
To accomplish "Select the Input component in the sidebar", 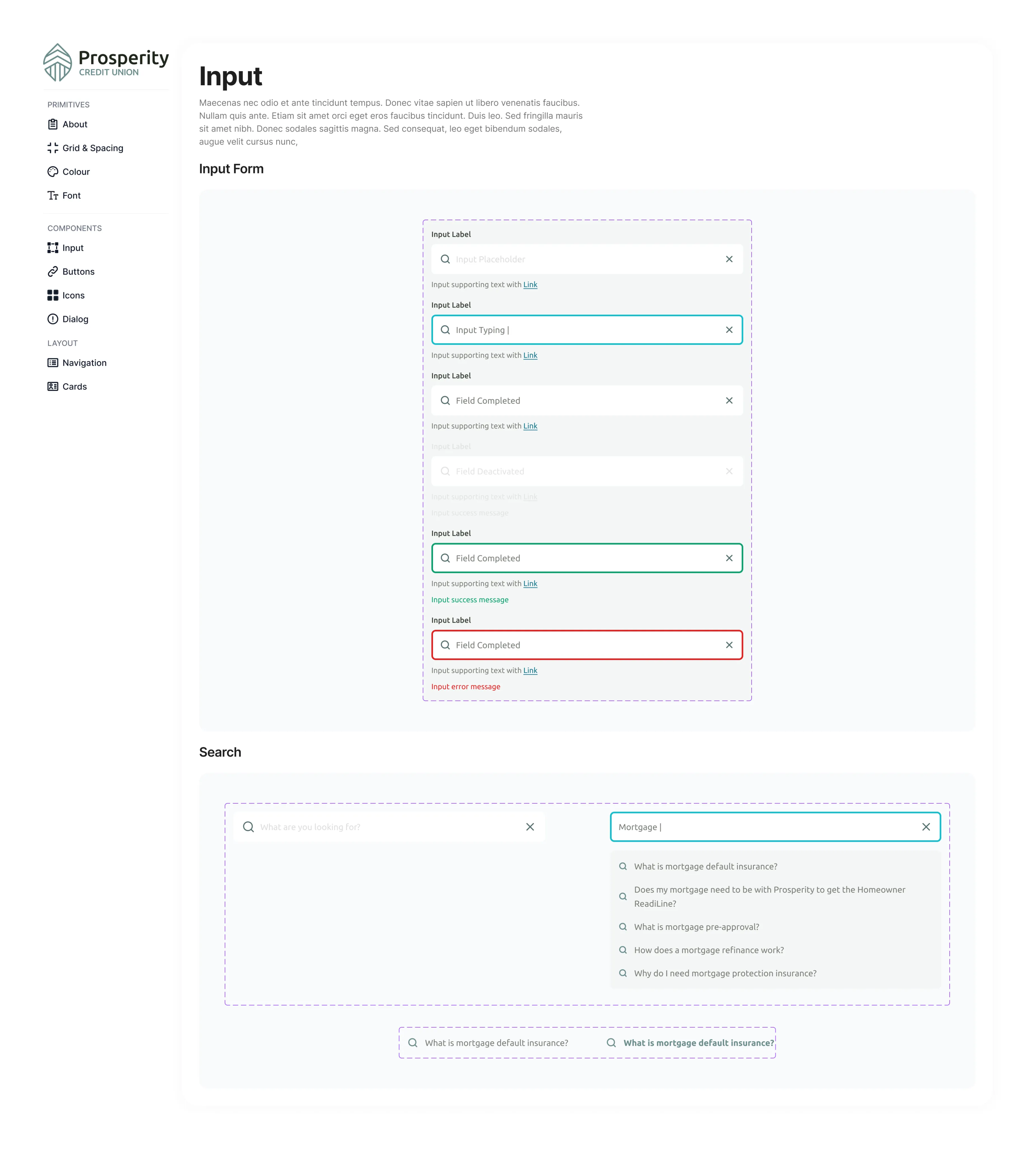I will click(x=72, y=248).
